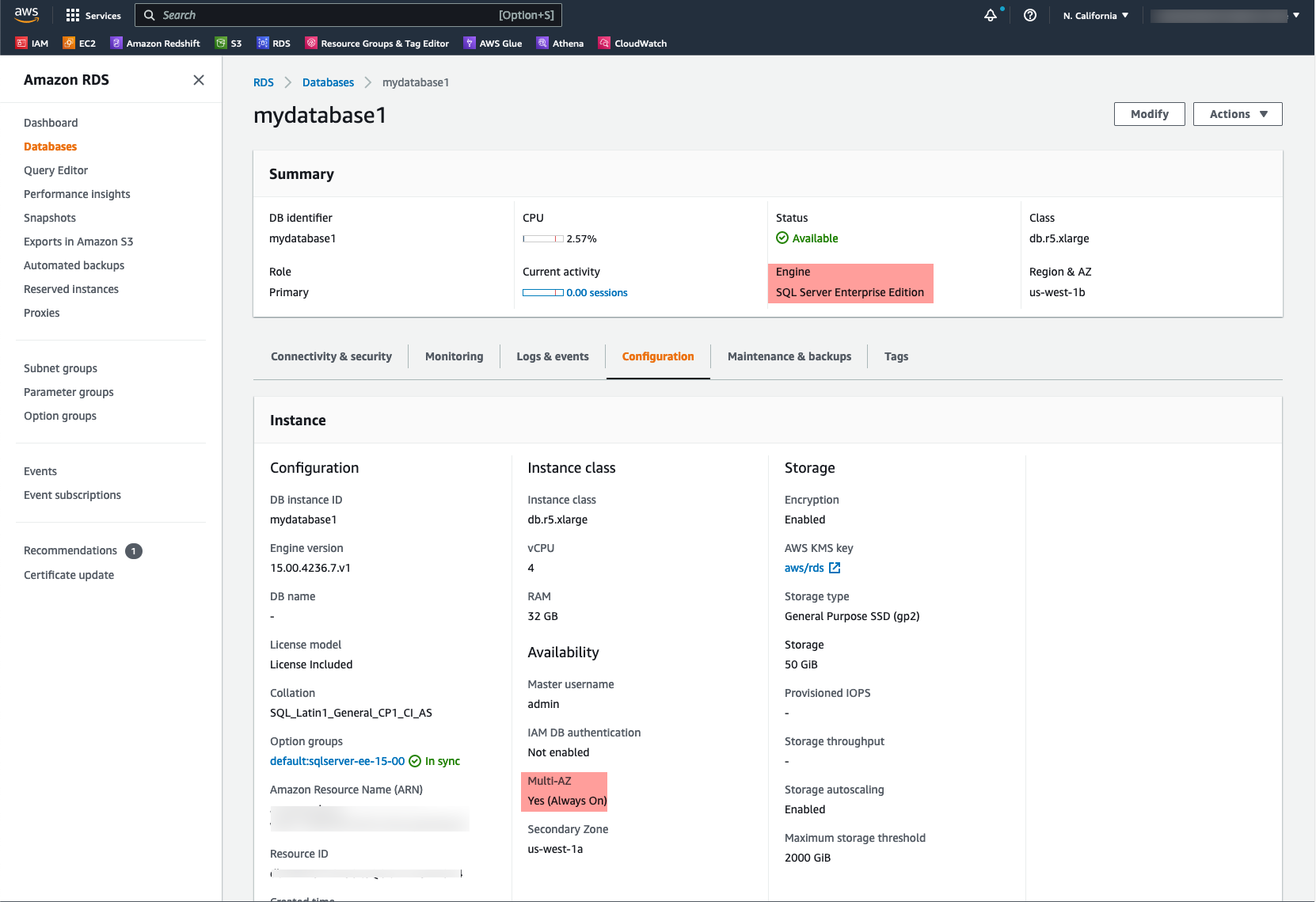Click the SQL_Latin1_General_CP1_CI_AS collation value

(x=351, y=713)
